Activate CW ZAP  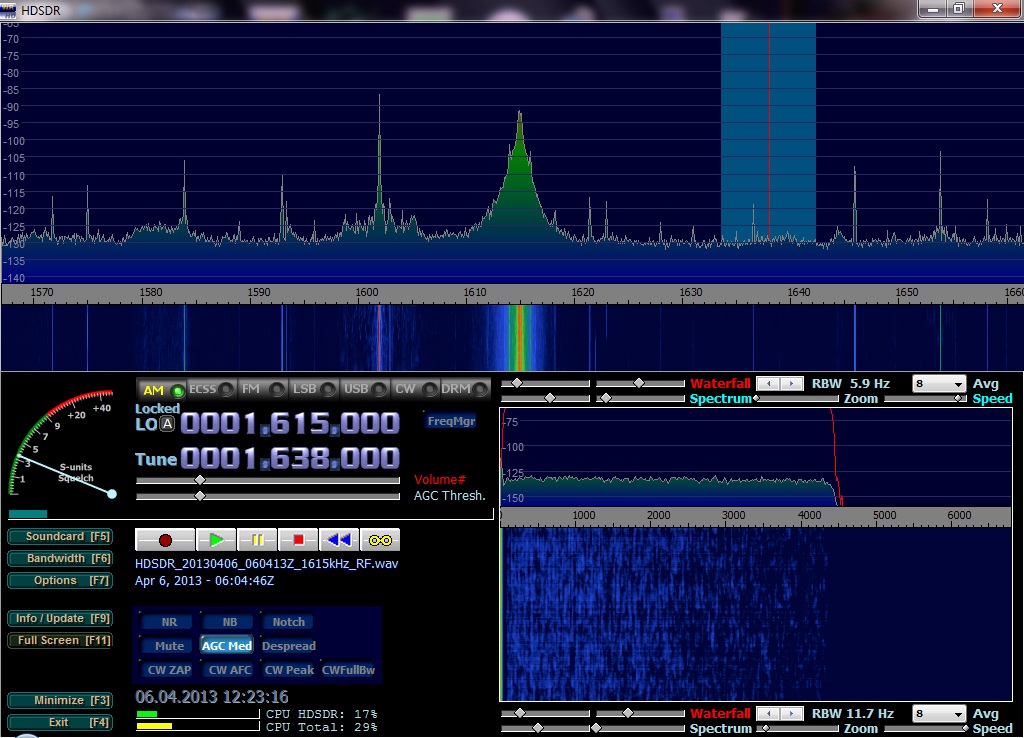pos(169,670)
